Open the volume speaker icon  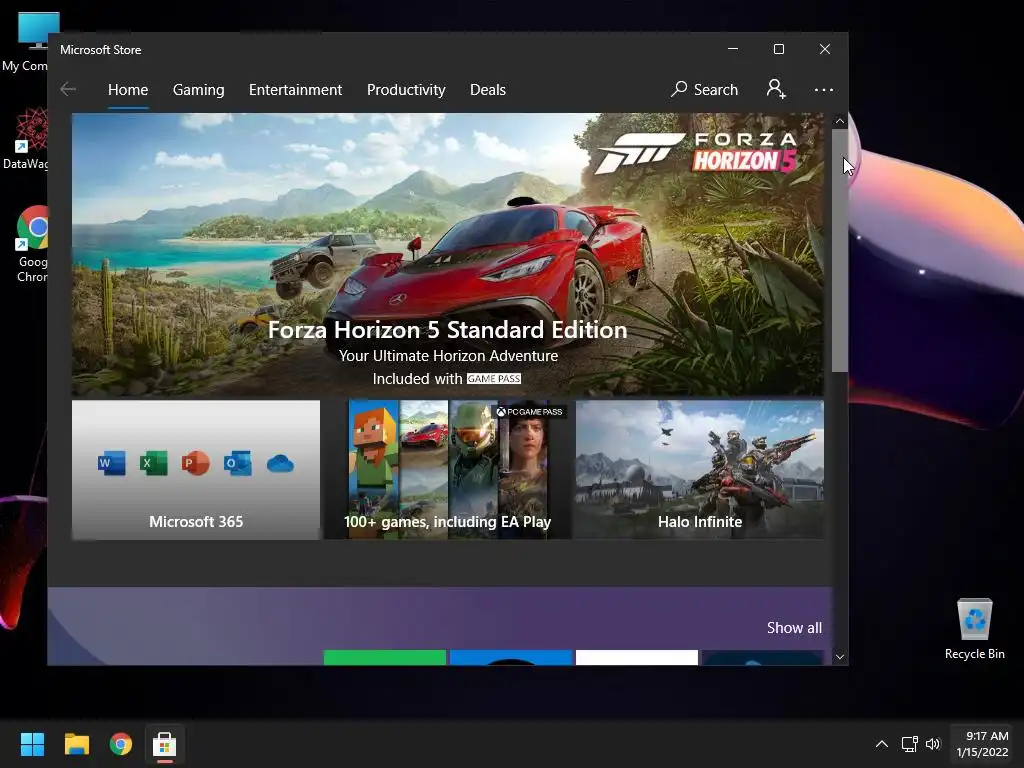click(933, 744)
